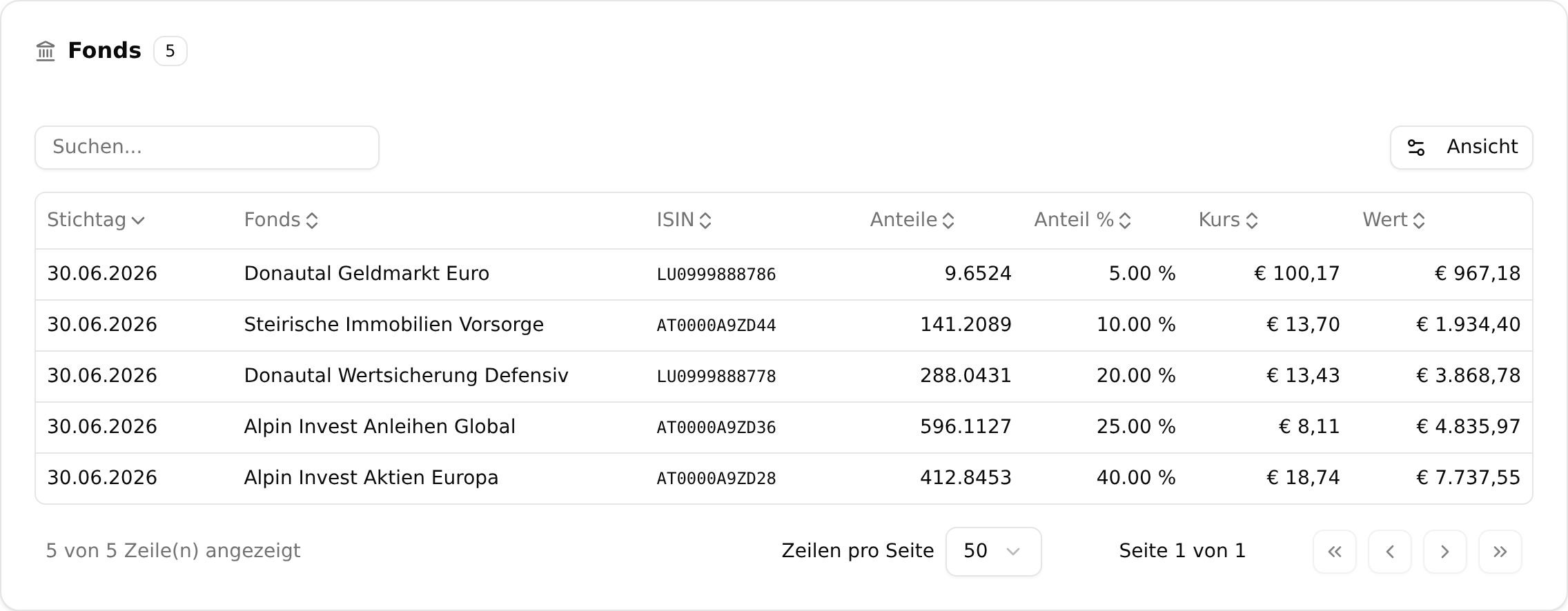Click the fund count badge showing 5
This screenshot has width=1568, height=611.
[x=170, y=51]
